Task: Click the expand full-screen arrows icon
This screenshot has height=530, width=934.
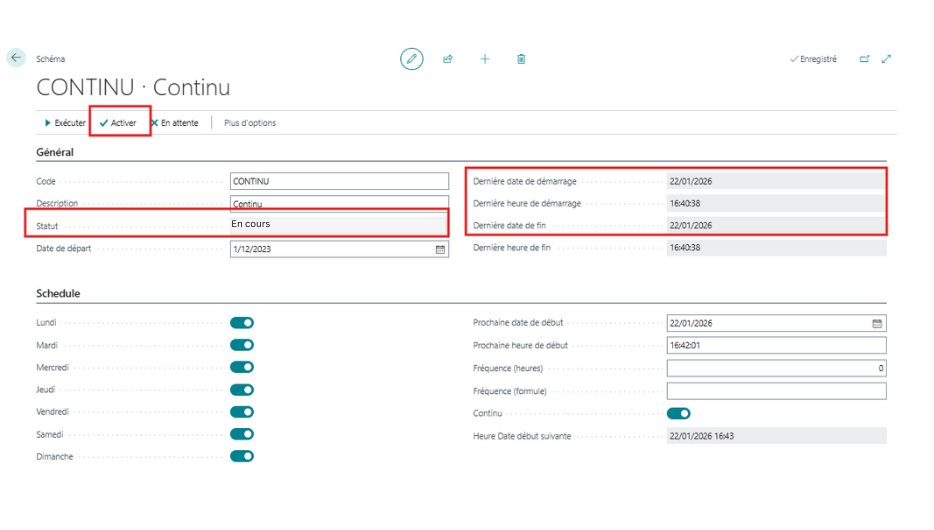Action: [886, 59]
